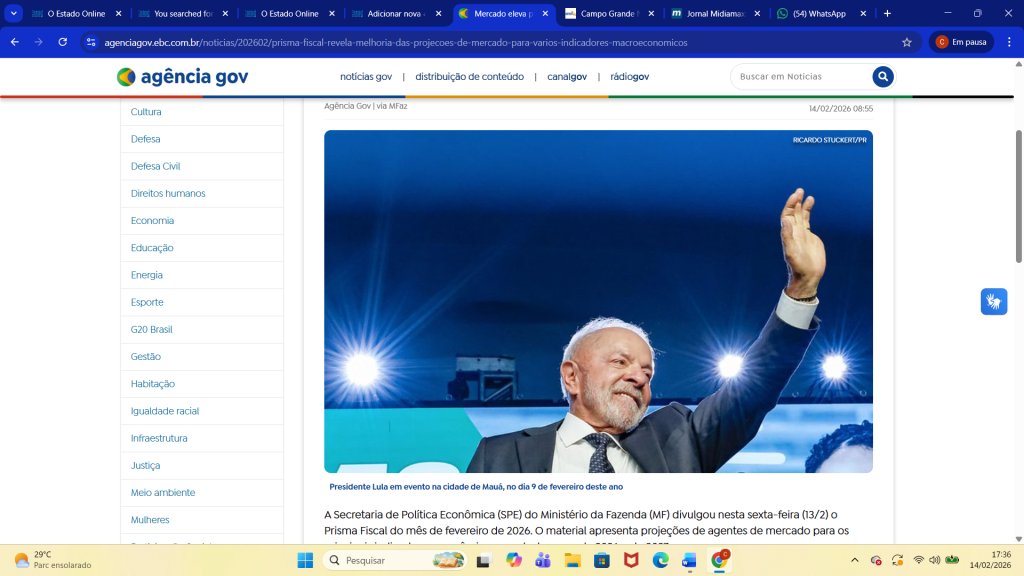Click the agência gov logo

(182, 77)
